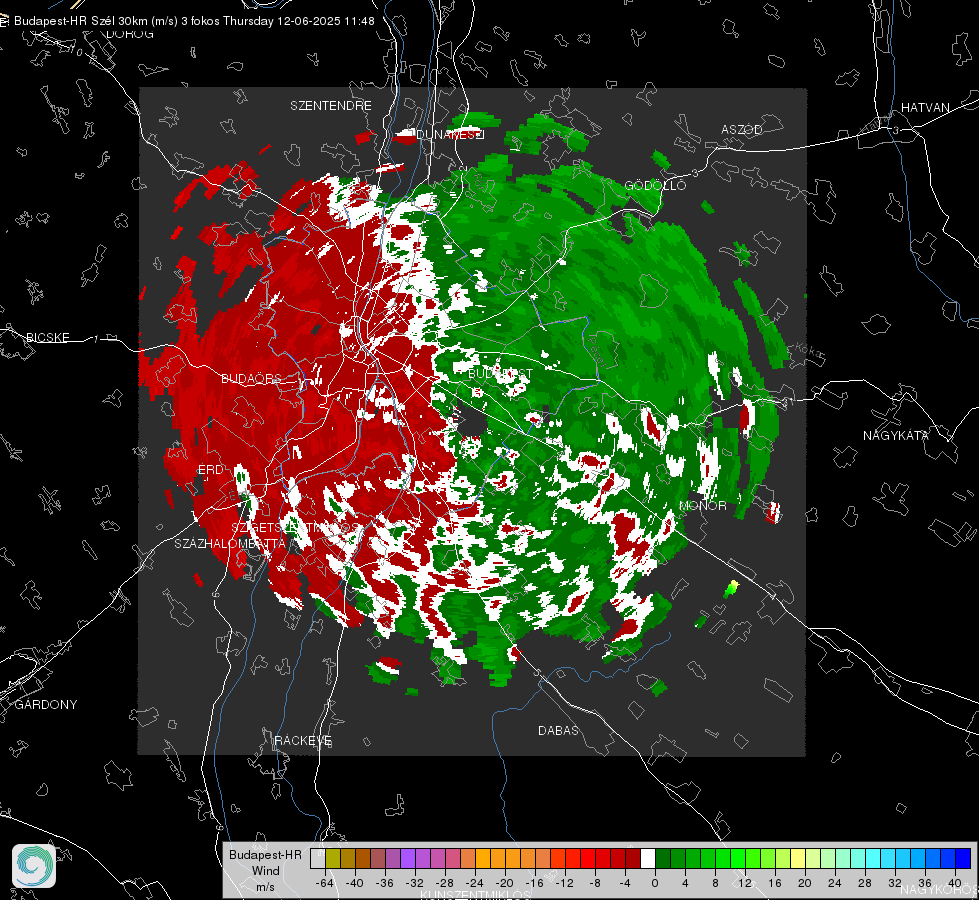Click the yellow-green echo southeast of Monor
The height and width of the screenshot is (900, 979).
click(x=731, y=588)
